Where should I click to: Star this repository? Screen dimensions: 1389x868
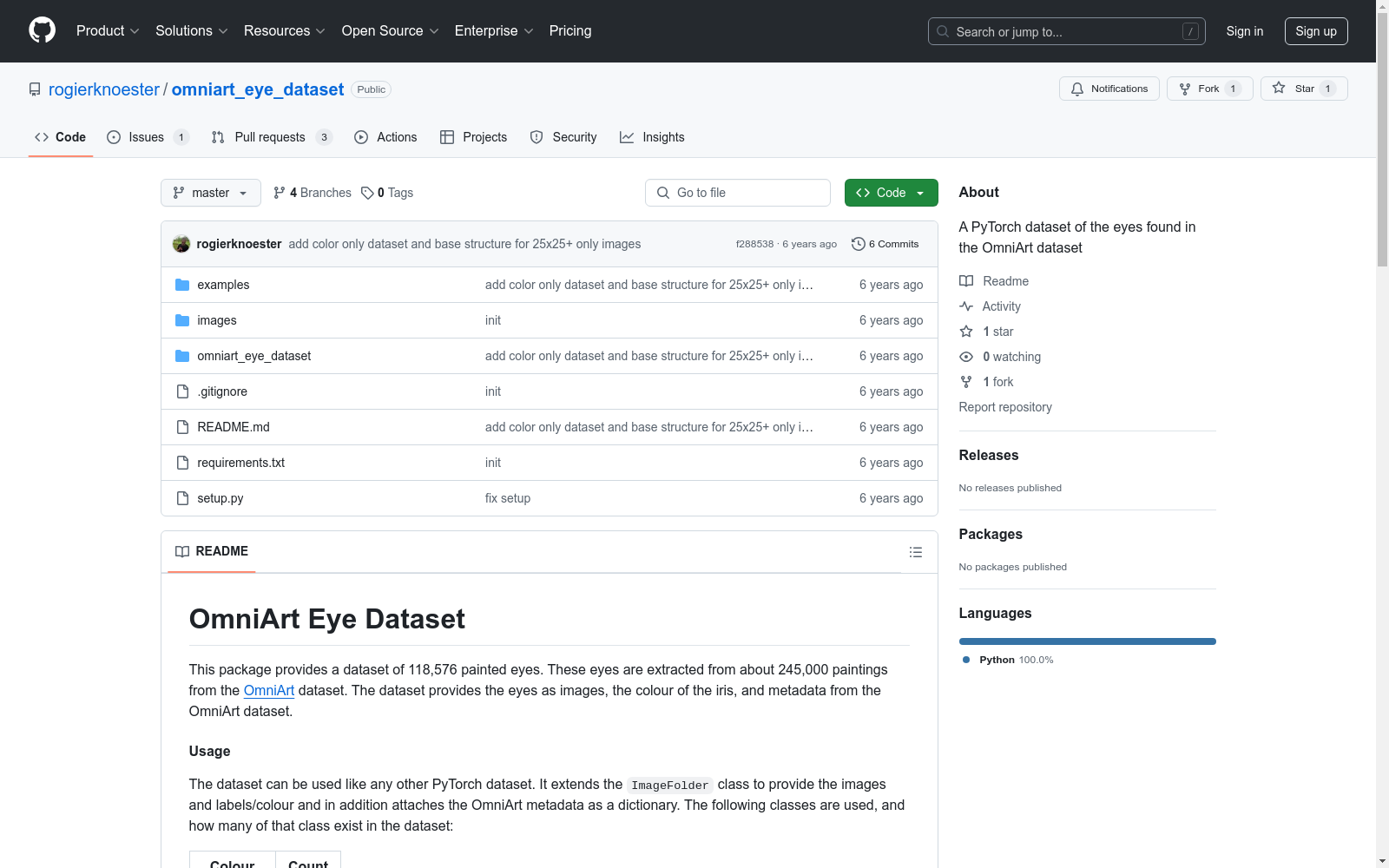click(x=1304, y=89)
